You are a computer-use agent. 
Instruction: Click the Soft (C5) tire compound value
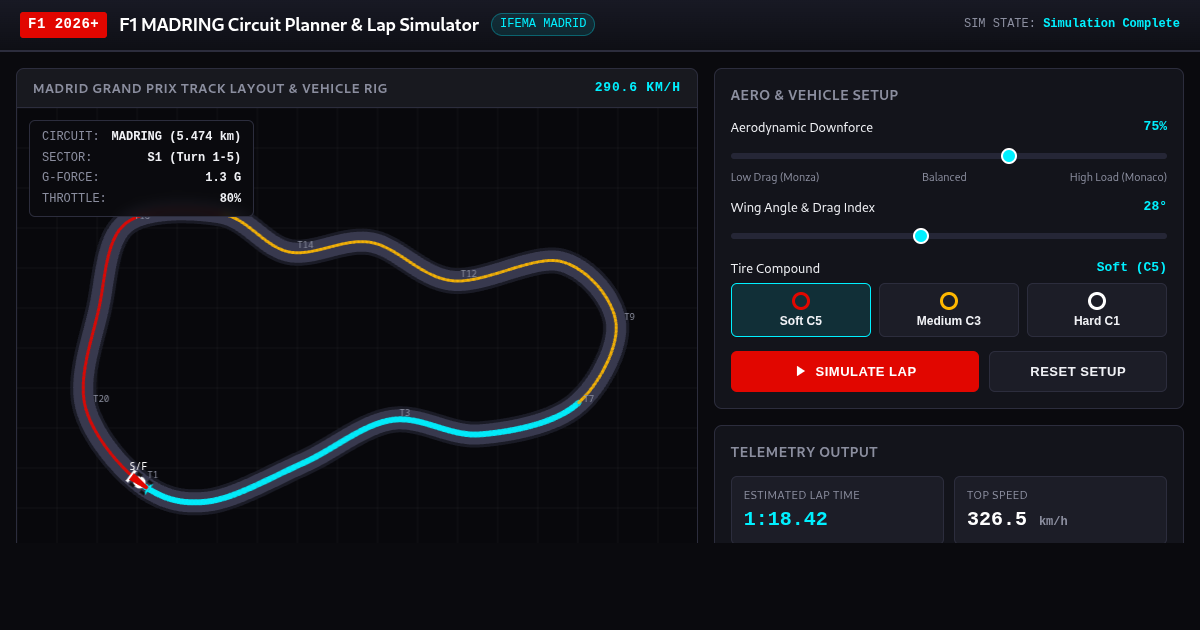[x=1132, y=268]
